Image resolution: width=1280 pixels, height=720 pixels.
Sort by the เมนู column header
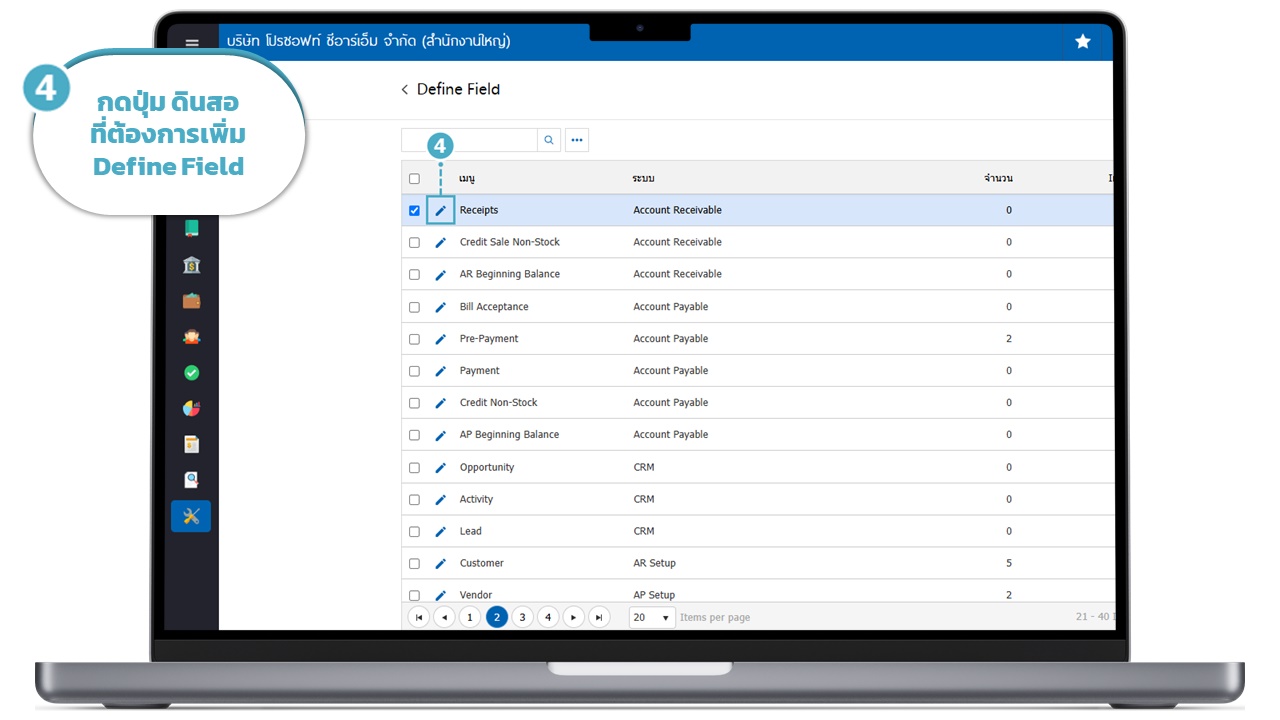(x=467, y=179)
